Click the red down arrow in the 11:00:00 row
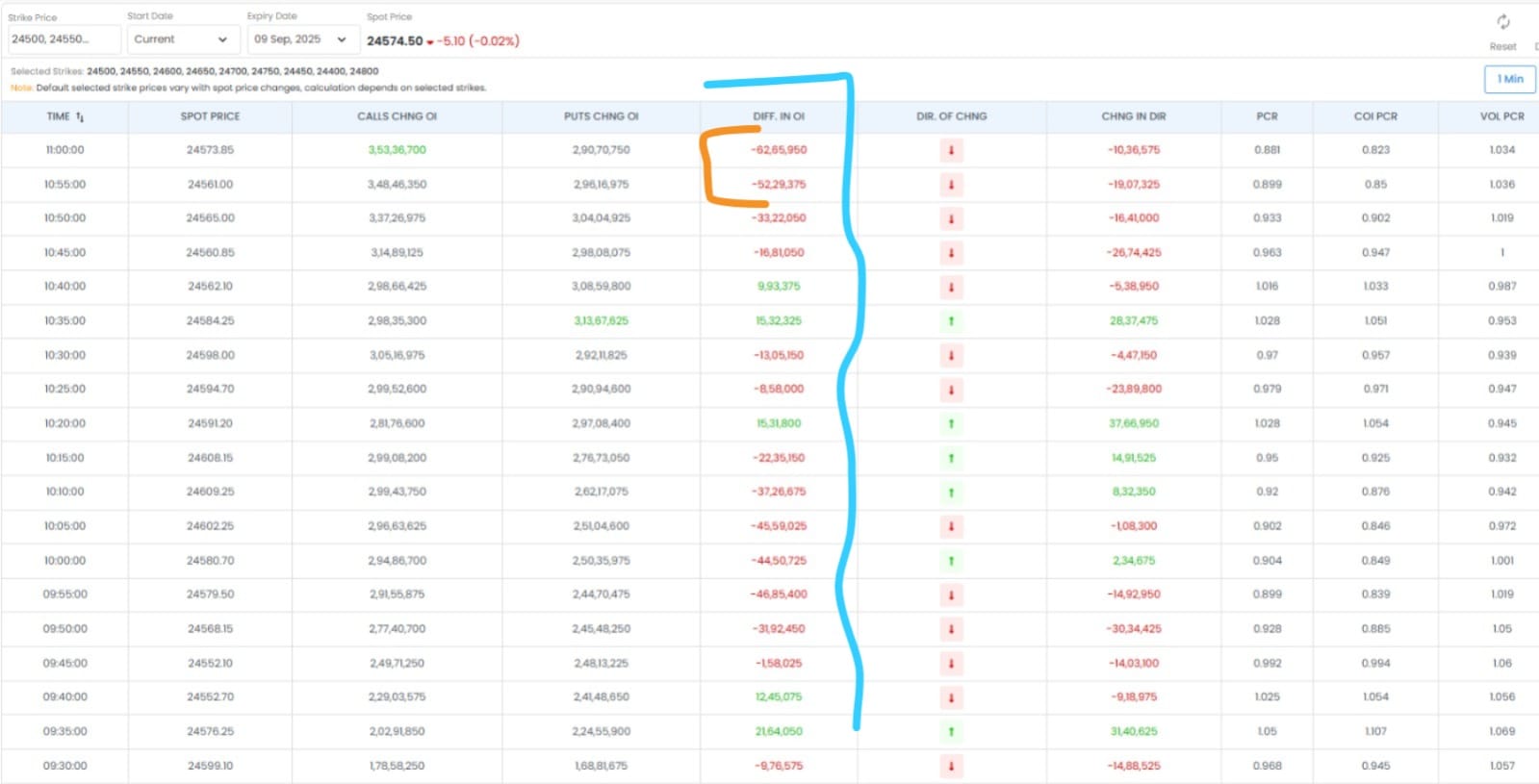This screenshot has height=784, width=1539. (x=951, y=150)
